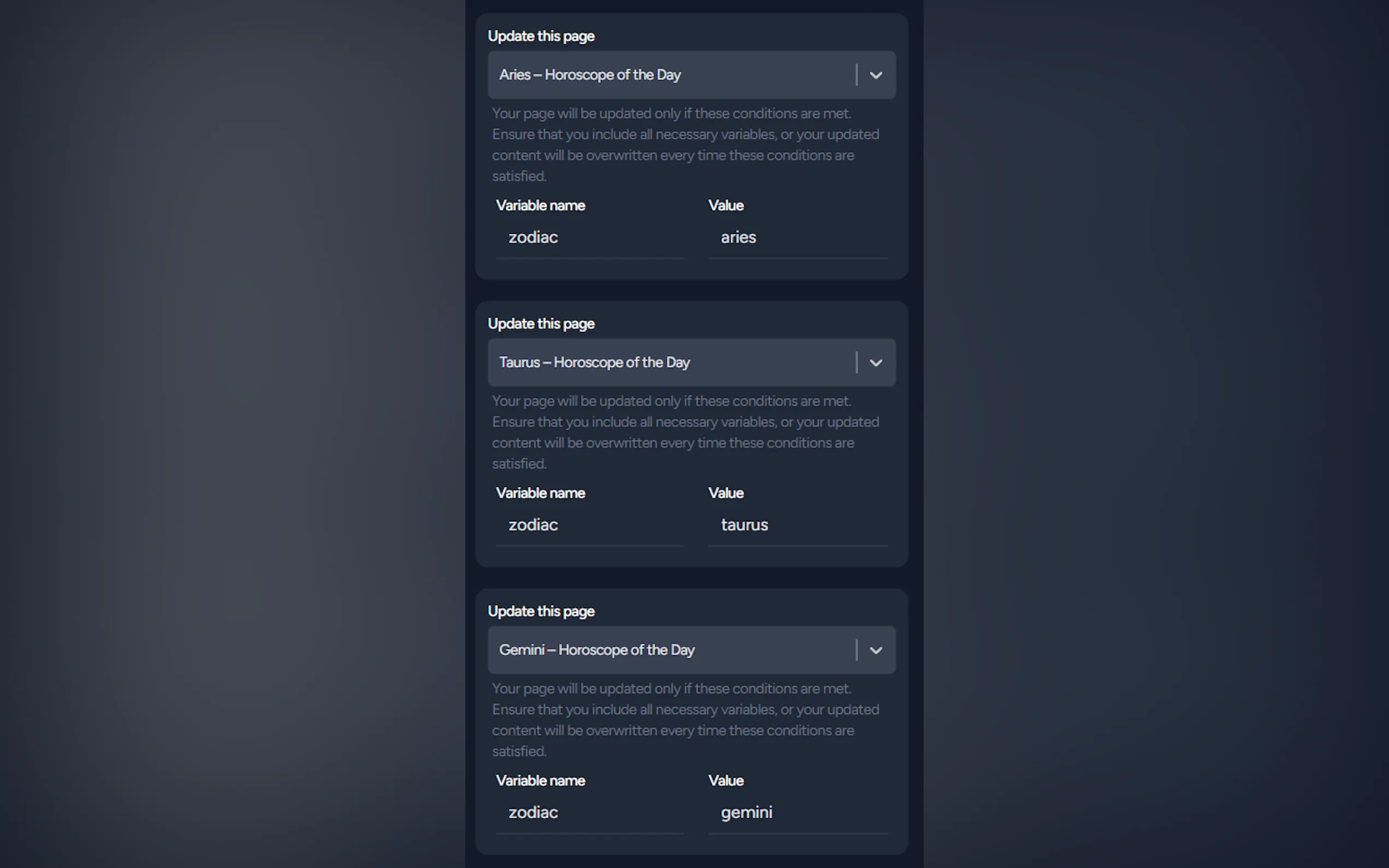Click the zodiac variable name field for Aries

(x=590, y=238)
